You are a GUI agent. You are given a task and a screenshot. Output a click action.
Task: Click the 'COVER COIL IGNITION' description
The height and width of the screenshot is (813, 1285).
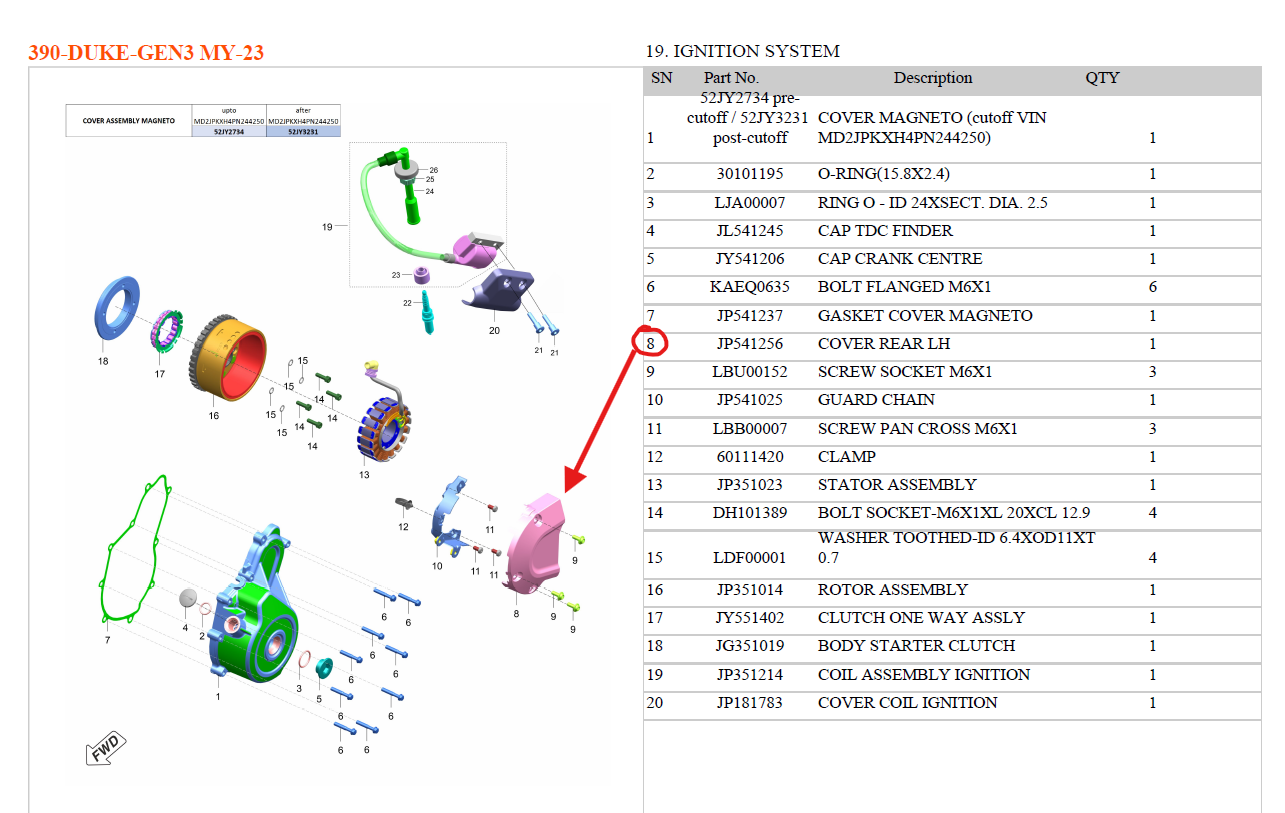click(908, 703)
